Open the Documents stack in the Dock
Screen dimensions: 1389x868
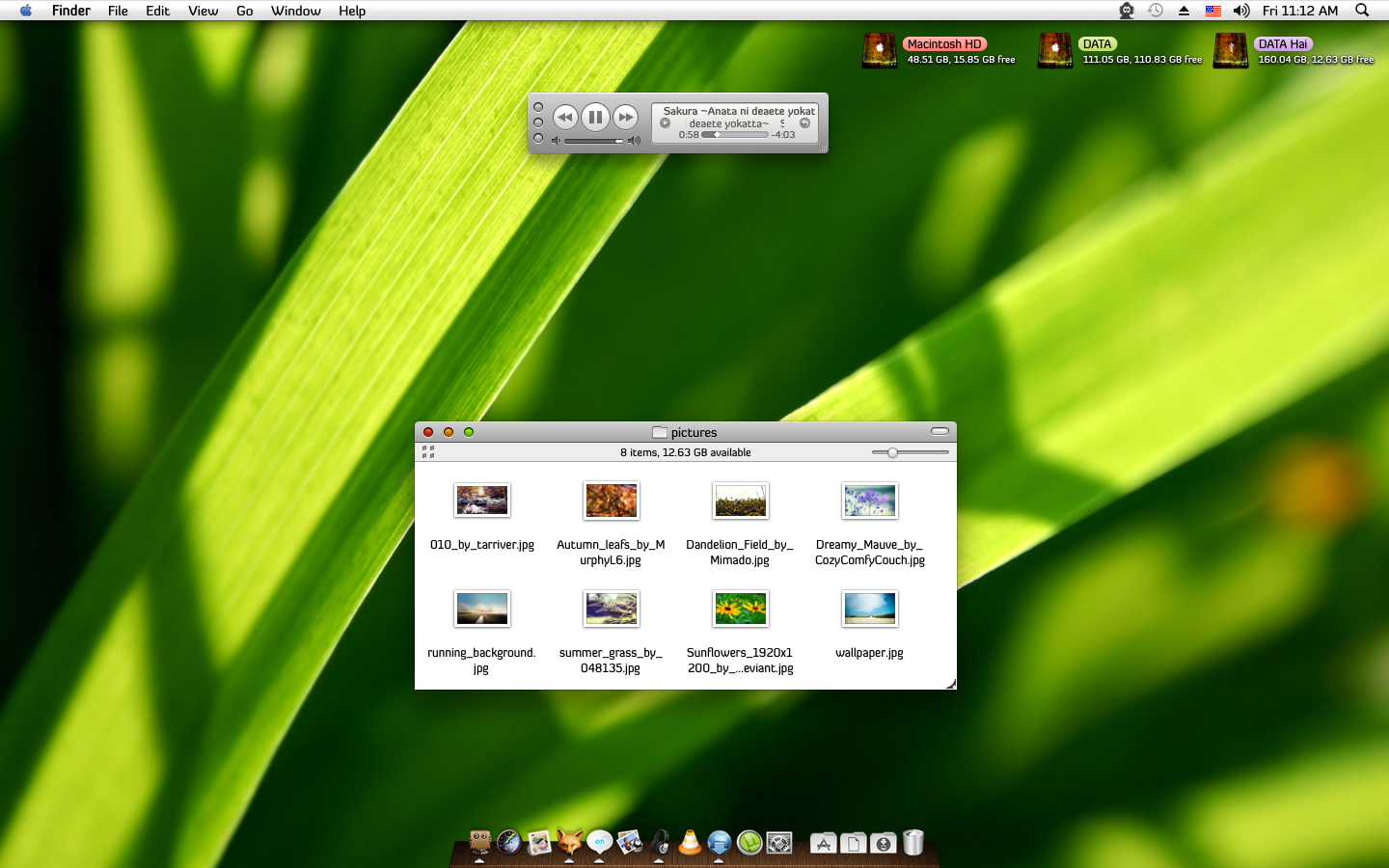click(853, 843)
